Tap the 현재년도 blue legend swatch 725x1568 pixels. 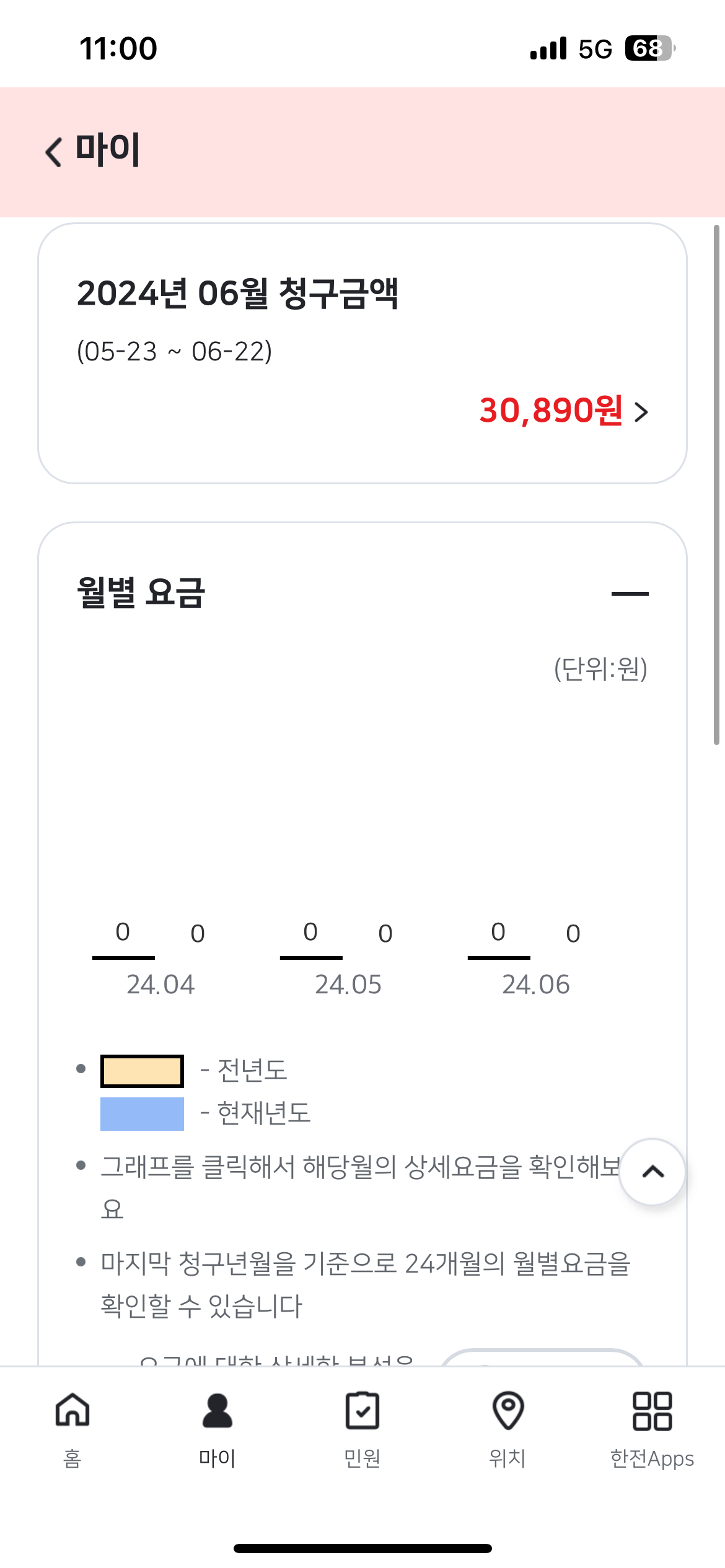coord(142,1113)
